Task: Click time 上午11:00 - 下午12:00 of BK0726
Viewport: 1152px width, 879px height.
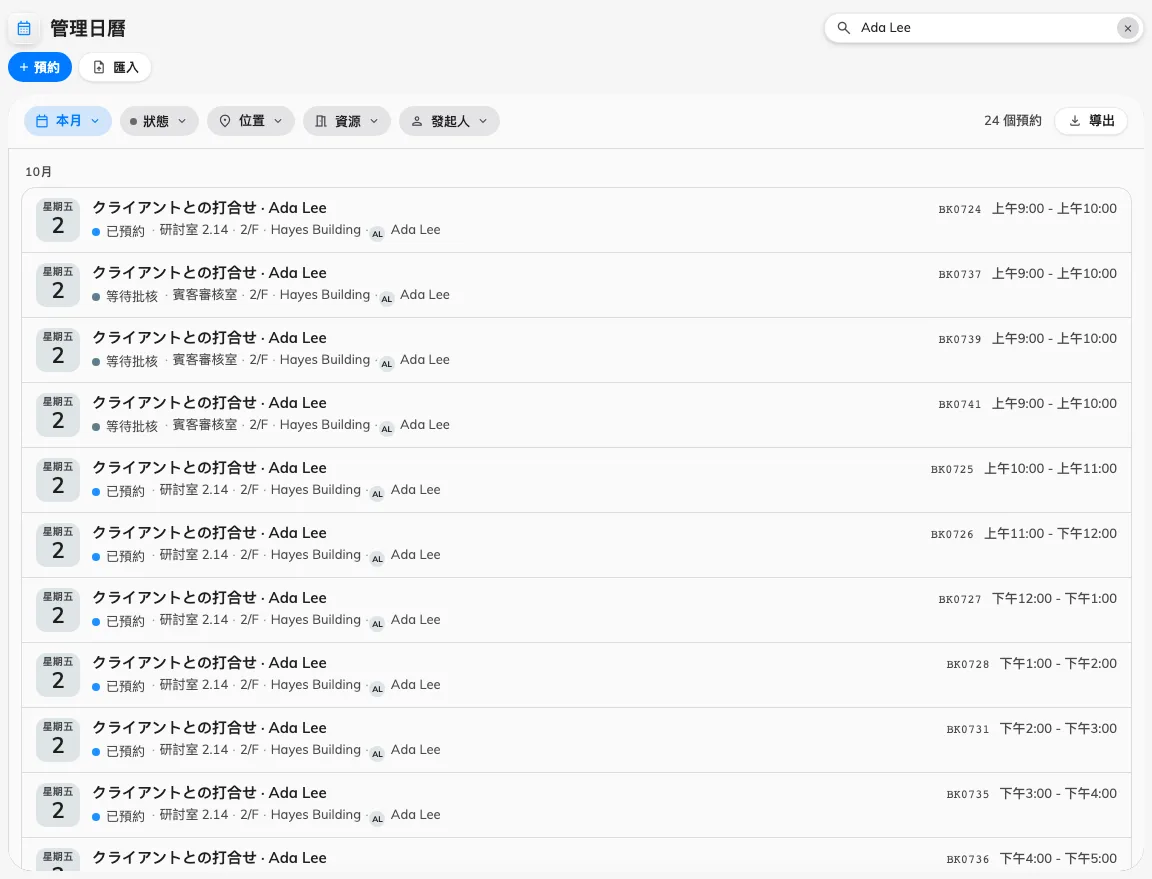Action: tap(1051, 534)
